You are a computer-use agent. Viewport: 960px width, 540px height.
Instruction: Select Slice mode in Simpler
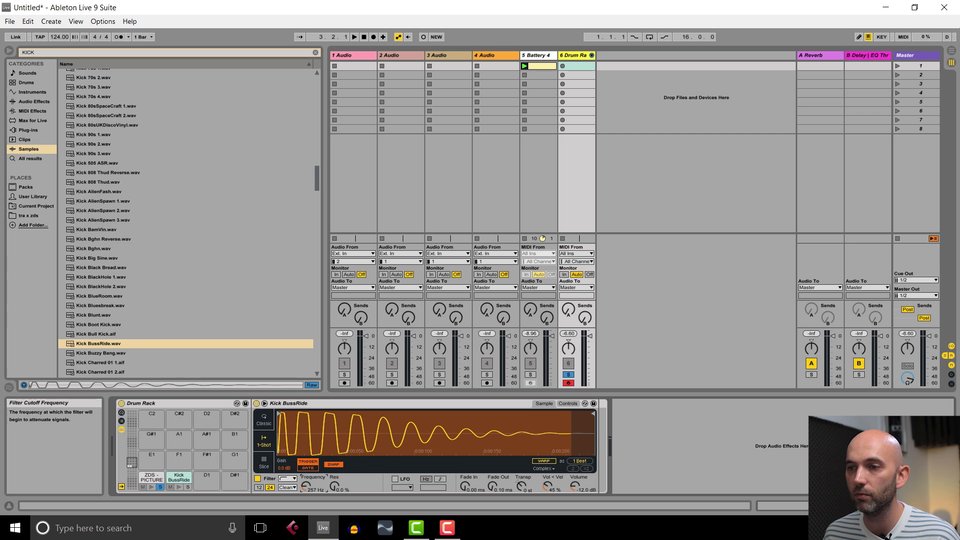(264, 462)
